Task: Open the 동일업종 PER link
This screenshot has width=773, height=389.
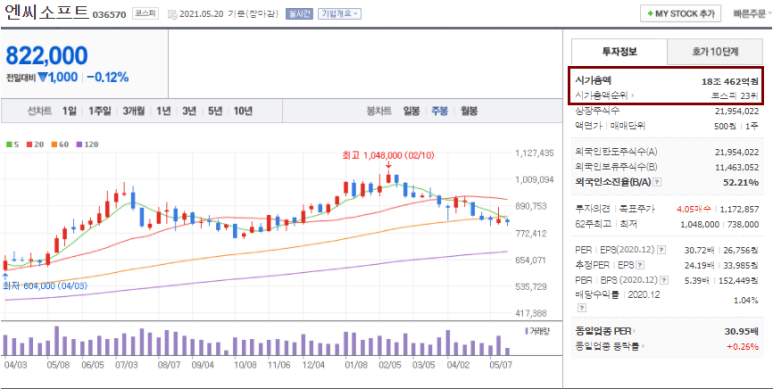Action: click(x=605, y=331)
